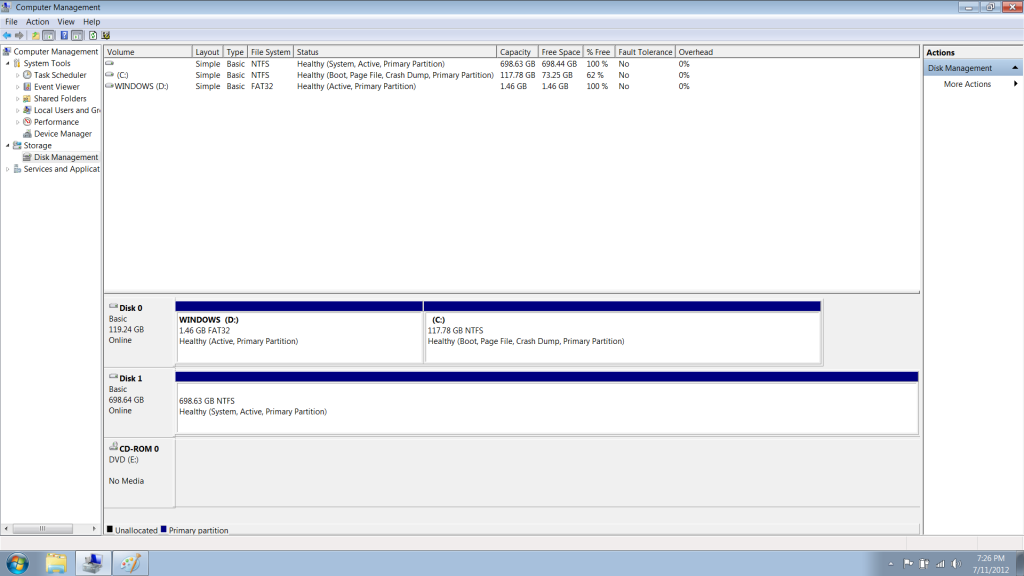The image size is (1024, 576).
Task: Click the right arrow of tree horizontal scrollbar
Action: pos(94,528)
